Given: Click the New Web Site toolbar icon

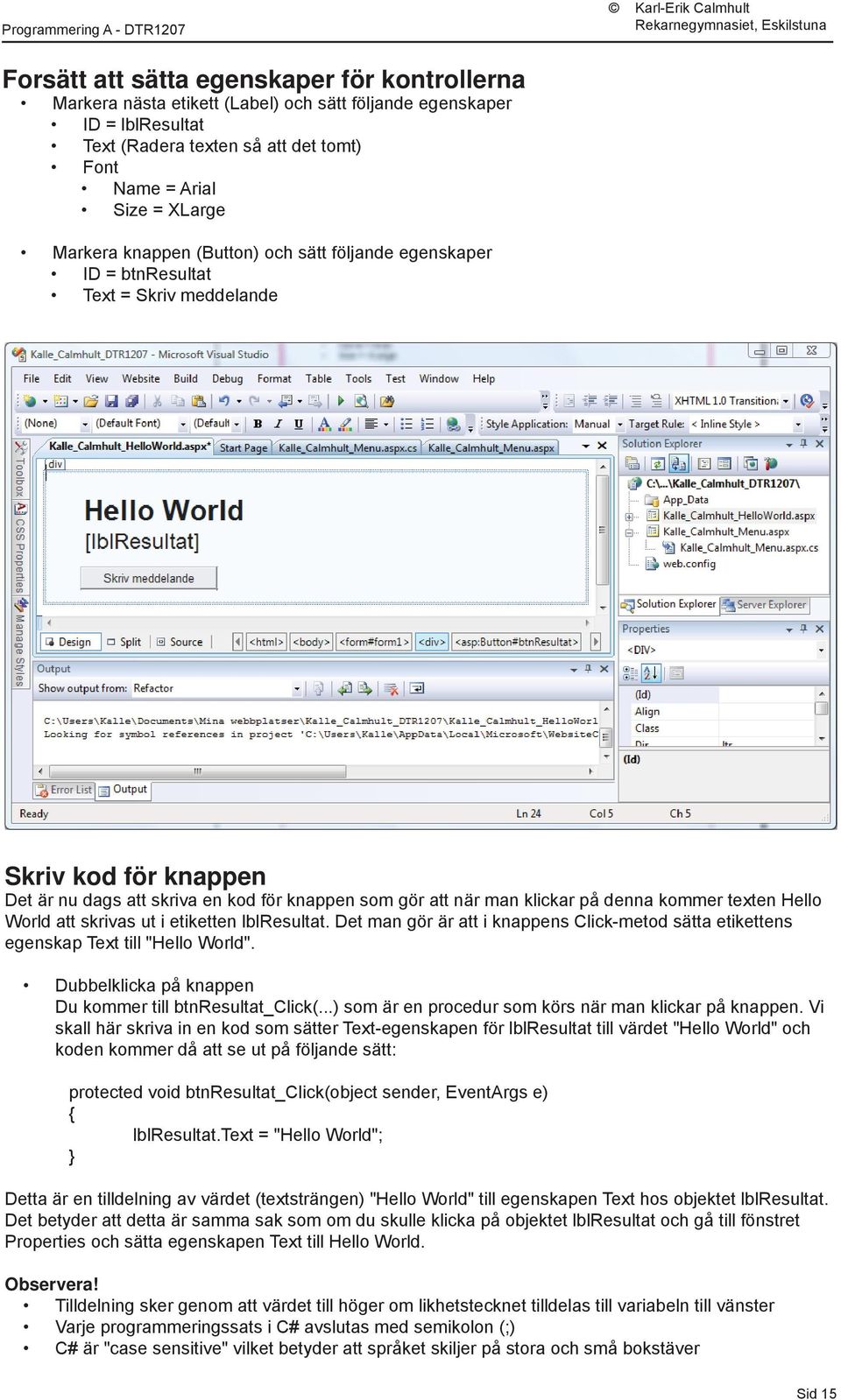Looking at the screenshot, I should 30,401.
